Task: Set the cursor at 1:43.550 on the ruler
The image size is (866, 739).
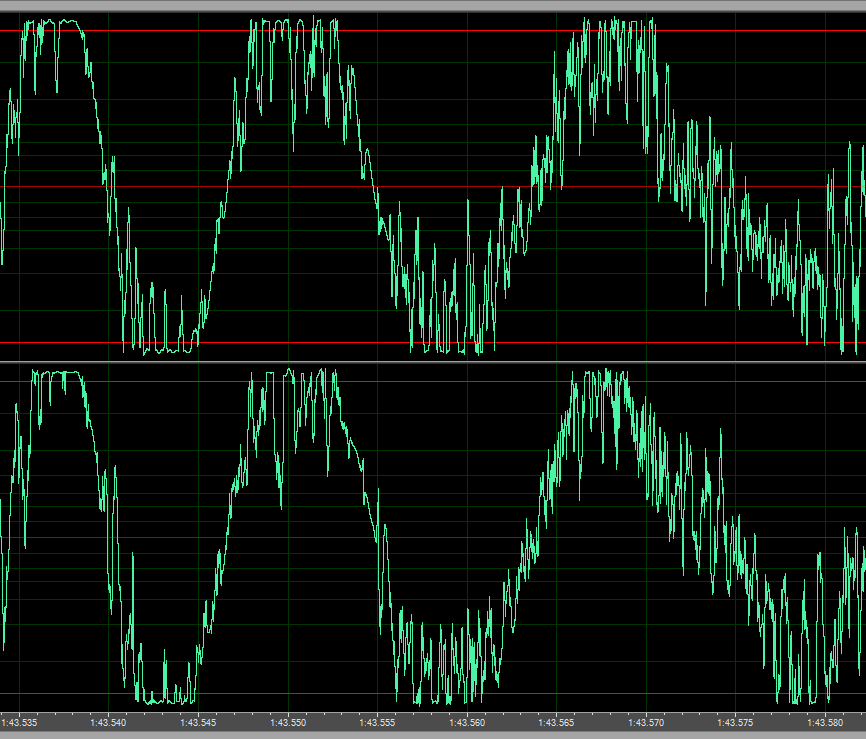Action: [x=288, y=721]
